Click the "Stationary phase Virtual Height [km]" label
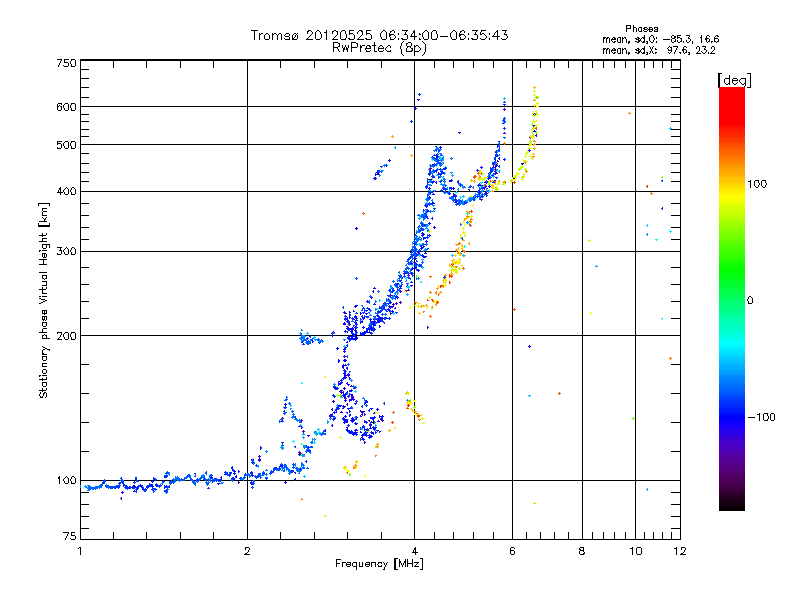 (x=44, y=300)
